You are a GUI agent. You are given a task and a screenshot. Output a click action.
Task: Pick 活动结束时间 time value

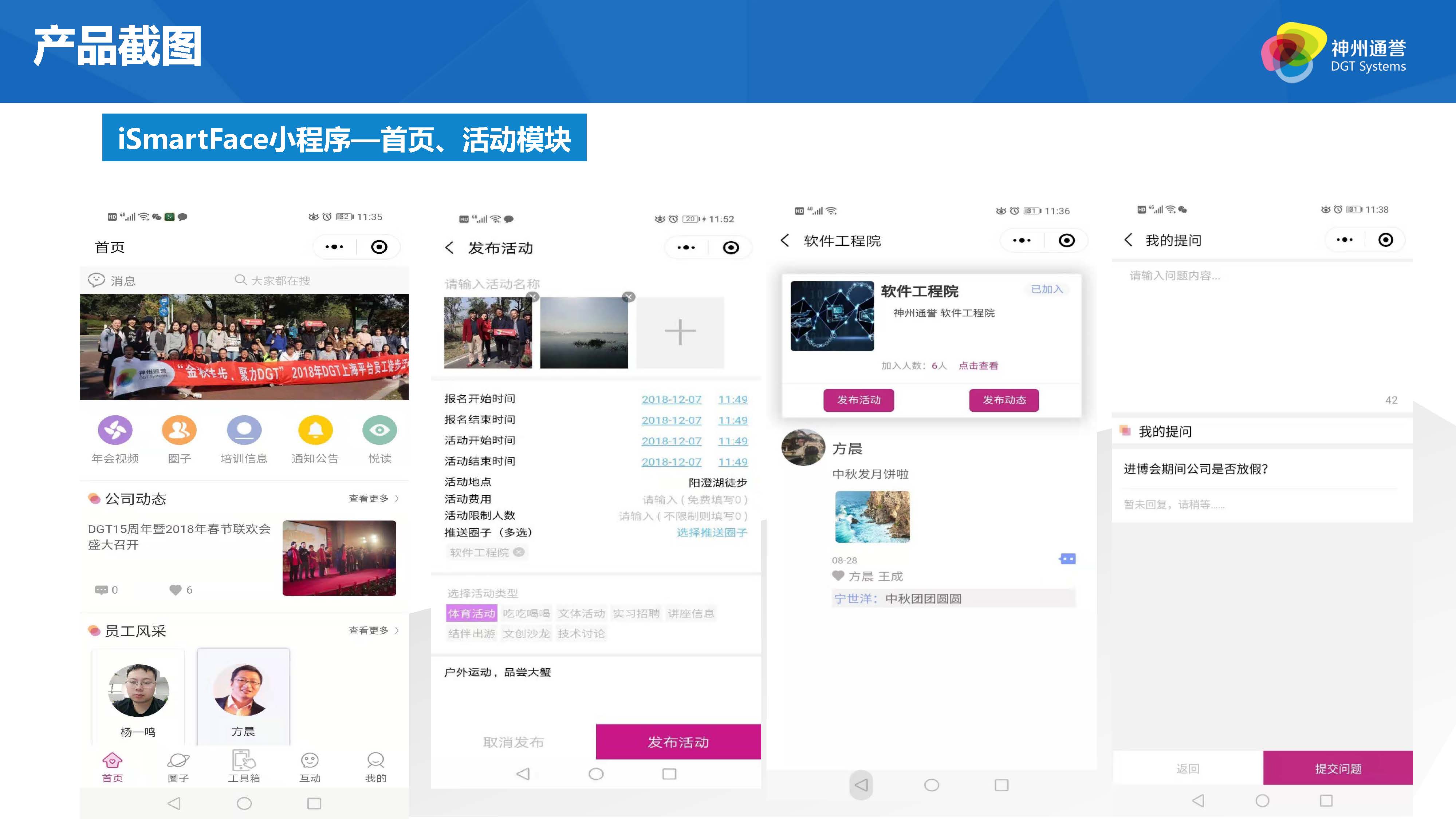pyautogui.click(x=733, y=462)
